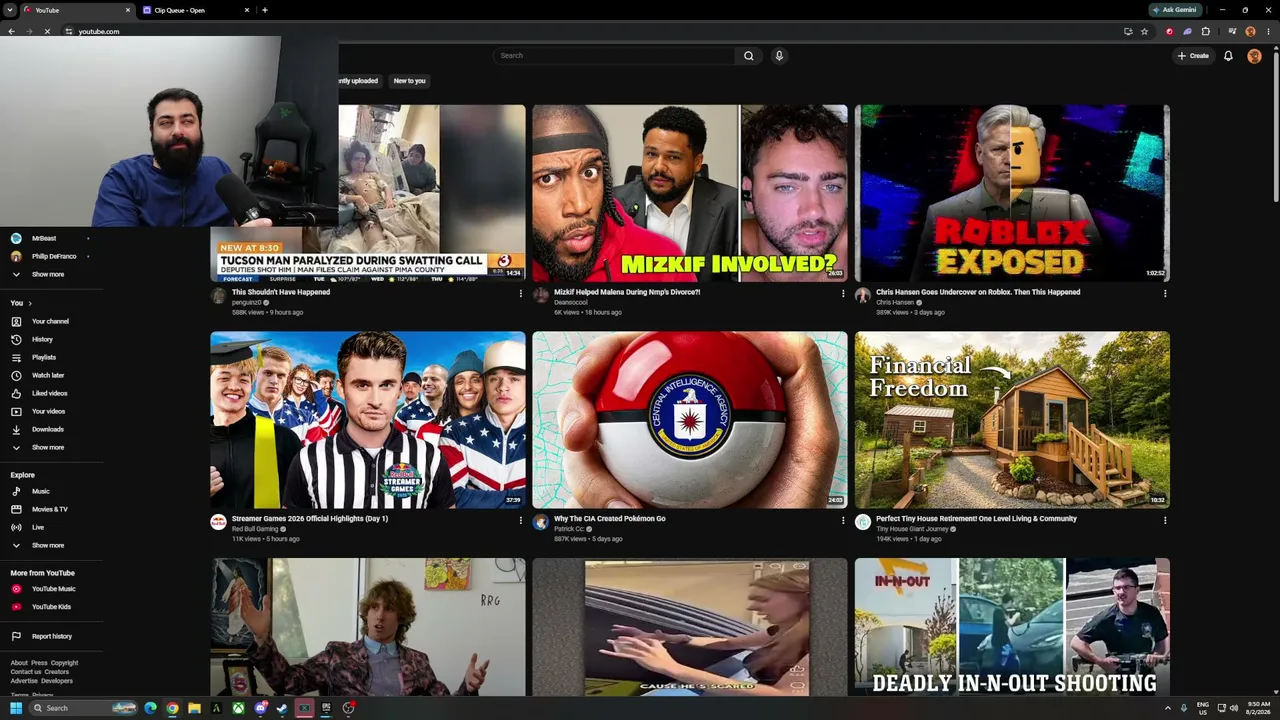This screenshot has height=720, width=1280.
Task: Click the Create button
Action: pos(1193,56)
